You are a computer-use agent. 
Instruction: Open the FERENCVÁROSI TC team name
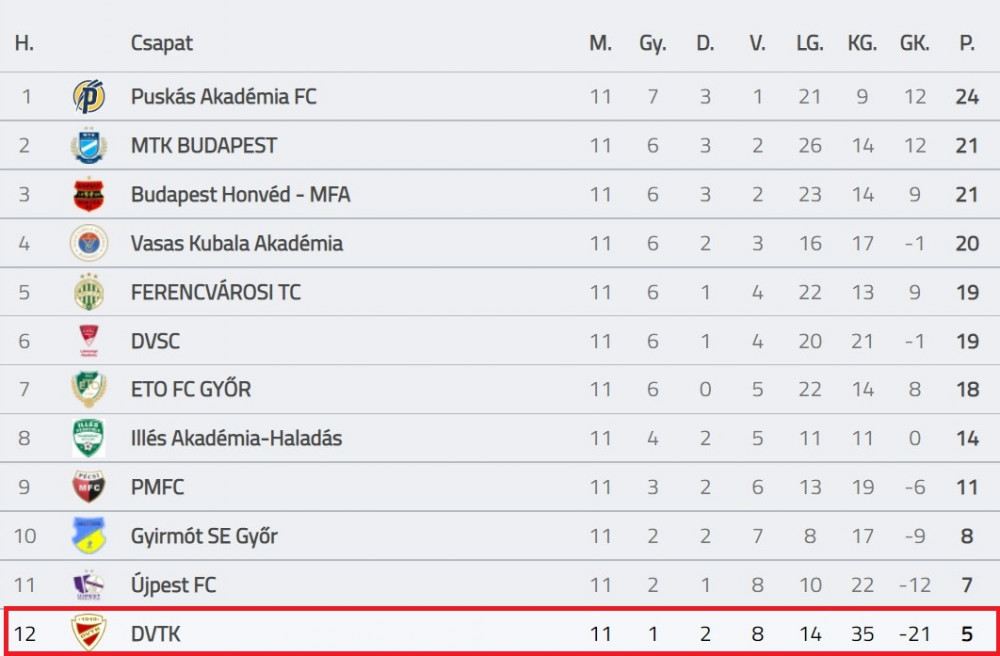(x=216, y=292)
